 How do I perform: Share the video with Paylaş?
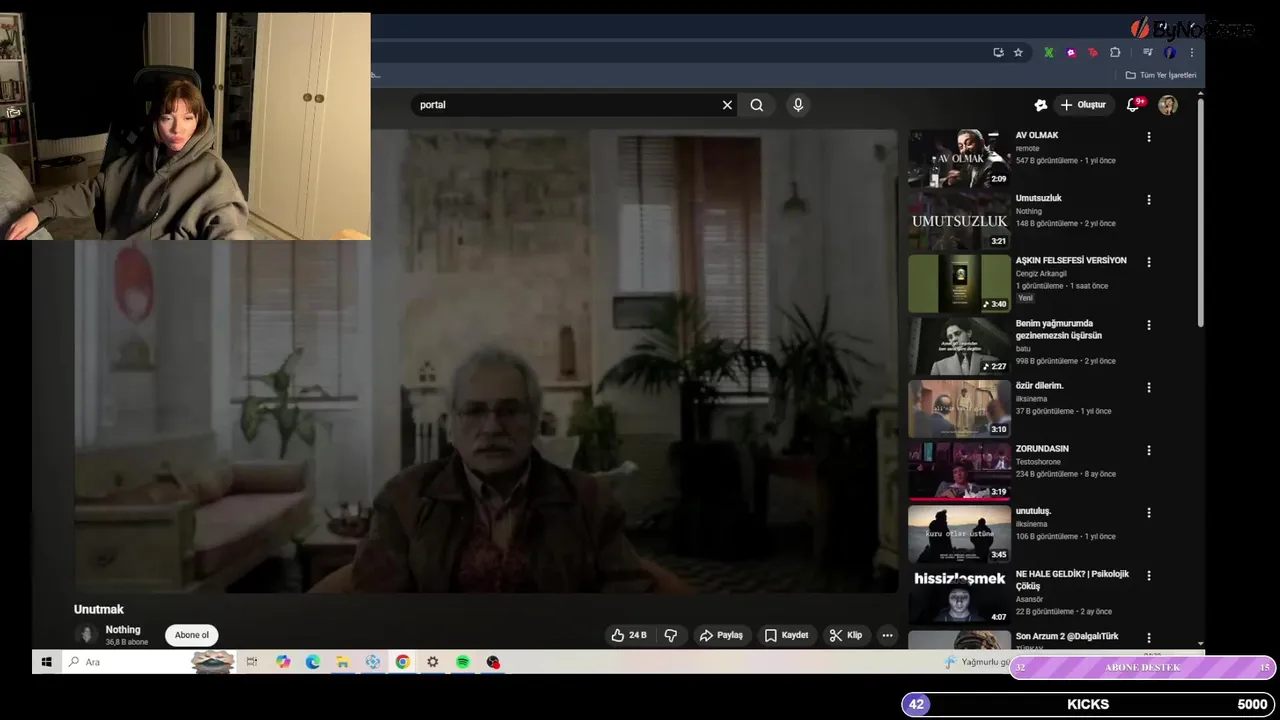click(721, 635)
